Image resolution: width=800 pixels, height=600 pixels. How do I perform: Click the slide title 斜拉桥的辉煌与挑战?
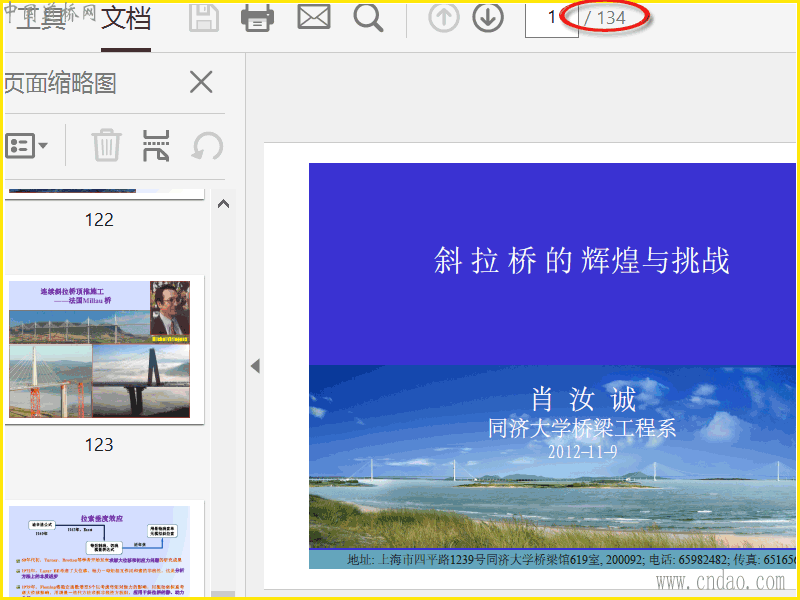point(582,260)
